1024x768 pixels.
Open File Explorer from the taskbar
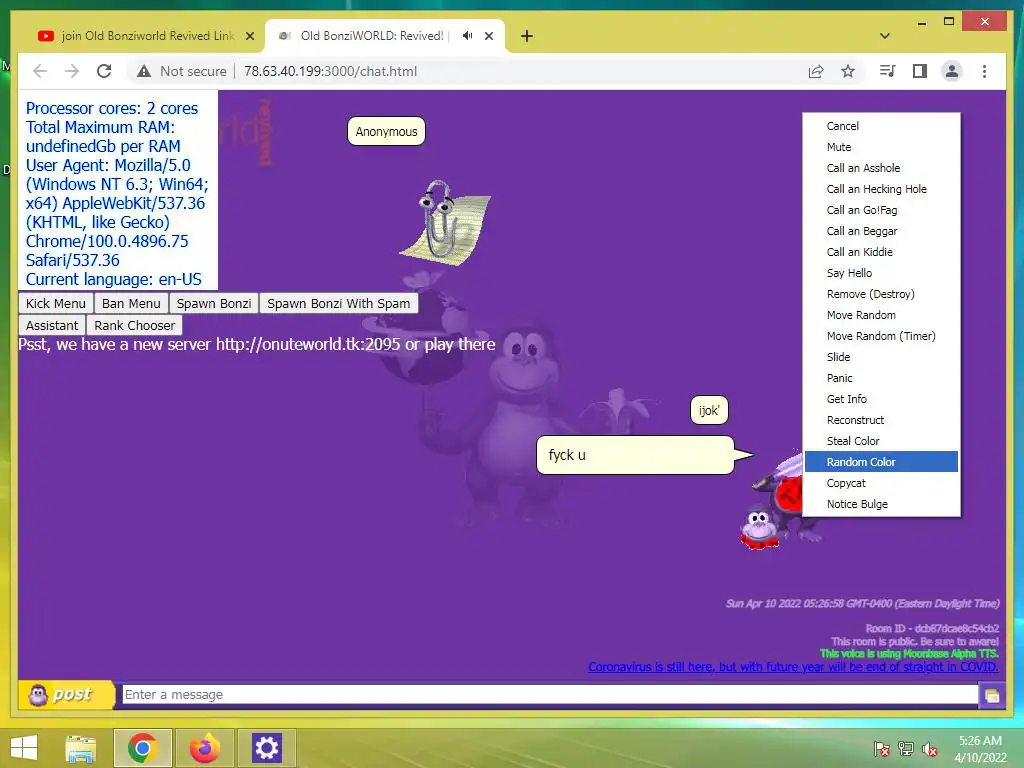(80, 748)
